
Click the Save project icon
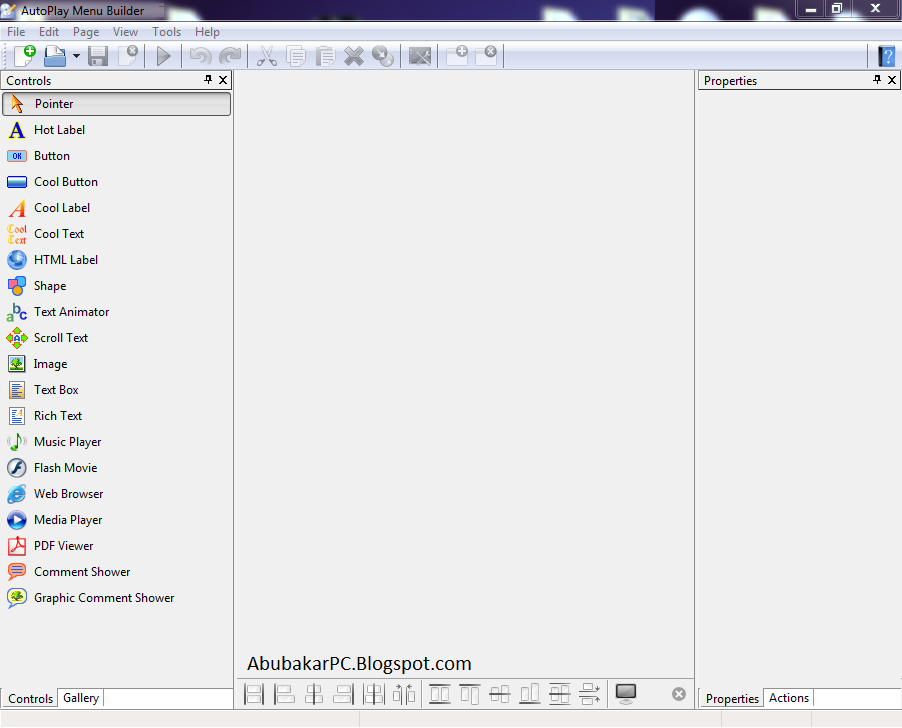coord(97,56)
